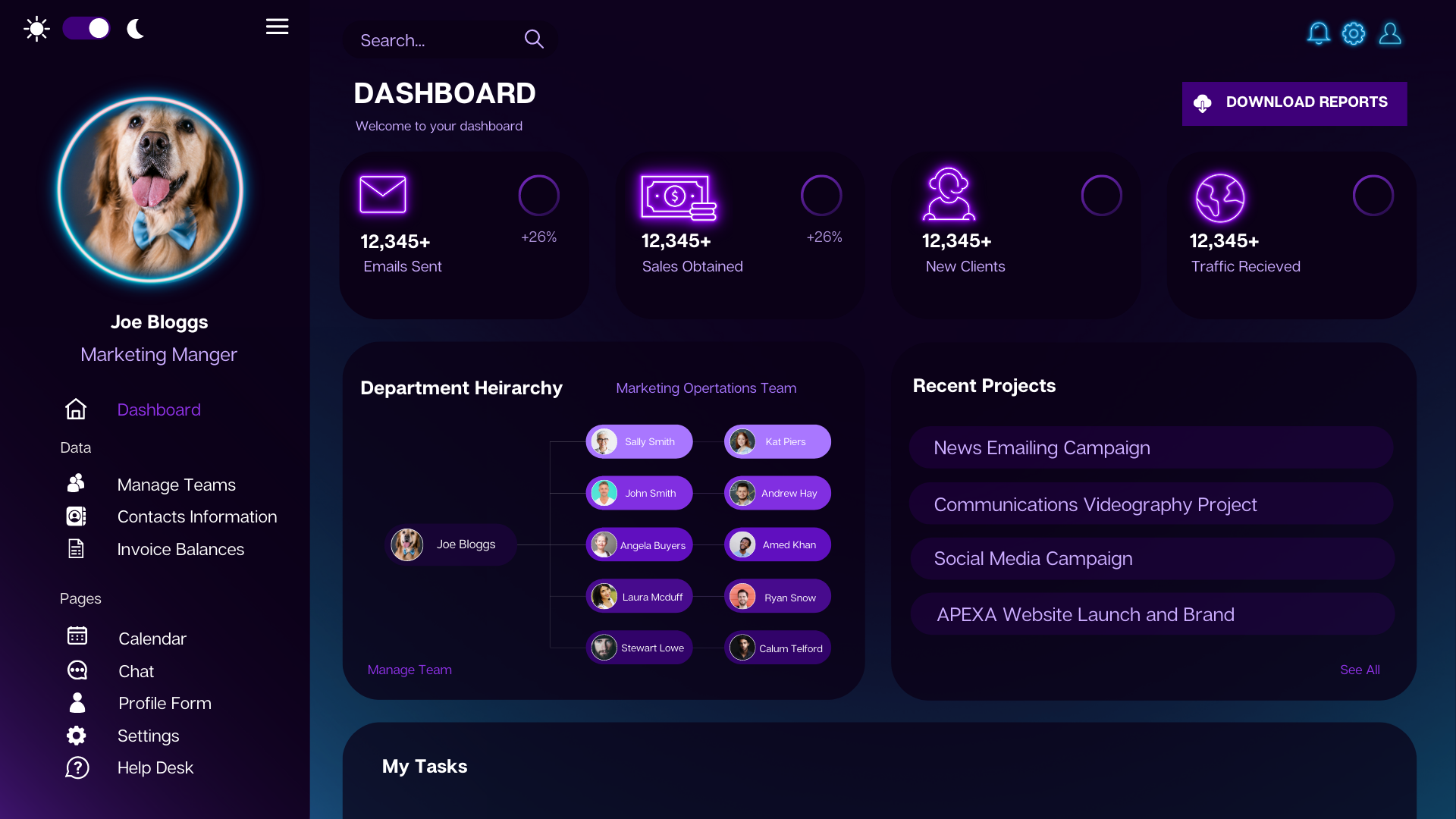1456x819 pixels.
Task: Select John Smith in hierarchy
Action: coord(639,493)
